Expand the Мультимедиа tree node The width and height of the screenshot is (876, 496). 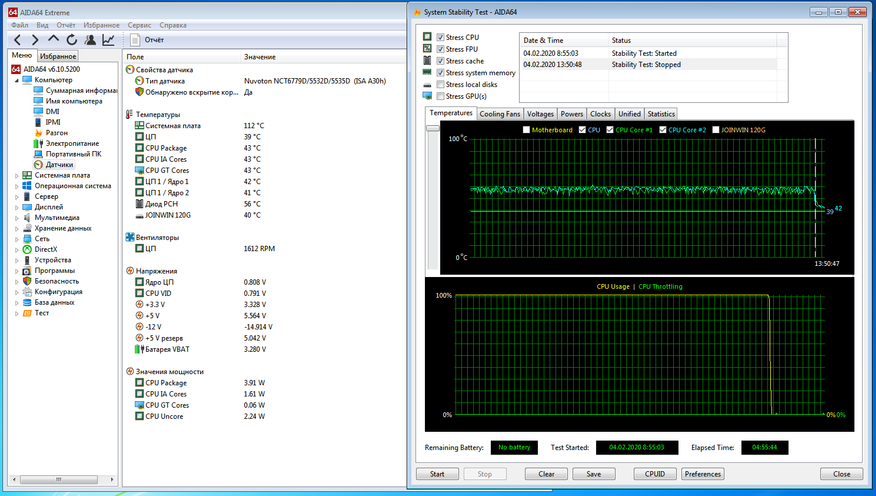coord(16,217)
